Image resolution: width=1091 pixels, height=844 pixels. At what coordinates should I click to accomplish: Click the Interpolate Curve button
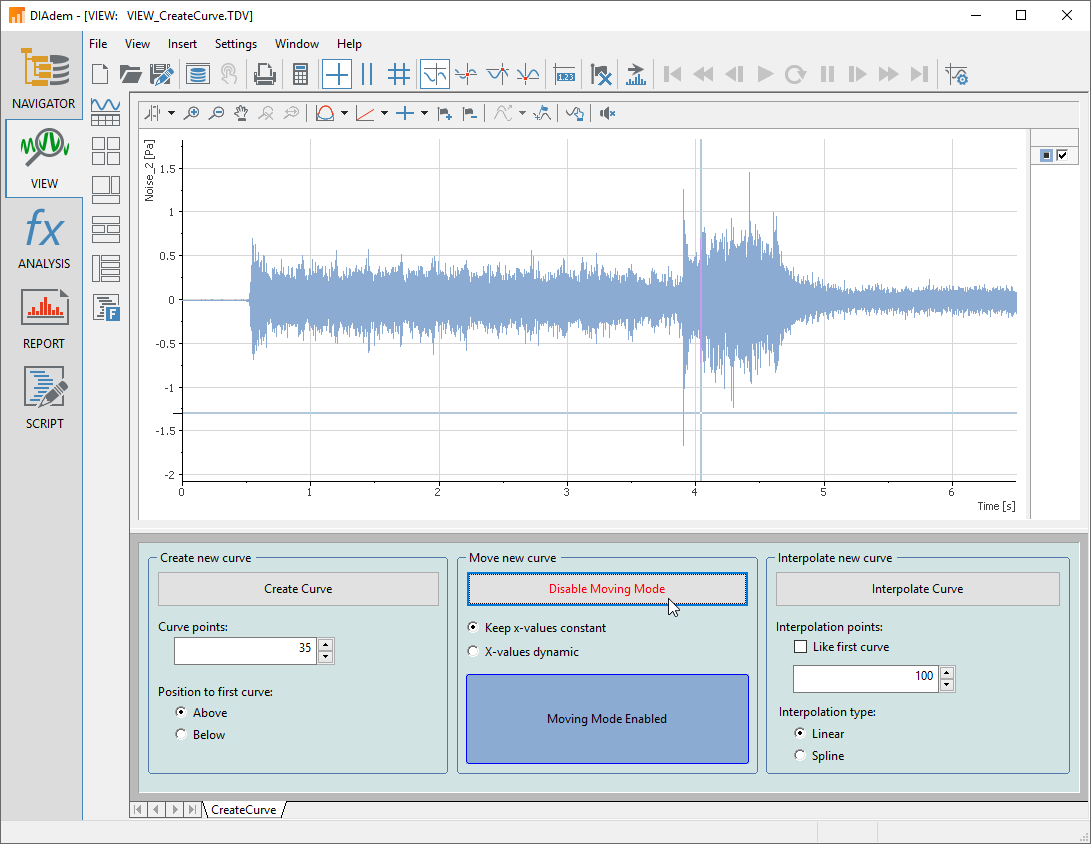[917, 589]
